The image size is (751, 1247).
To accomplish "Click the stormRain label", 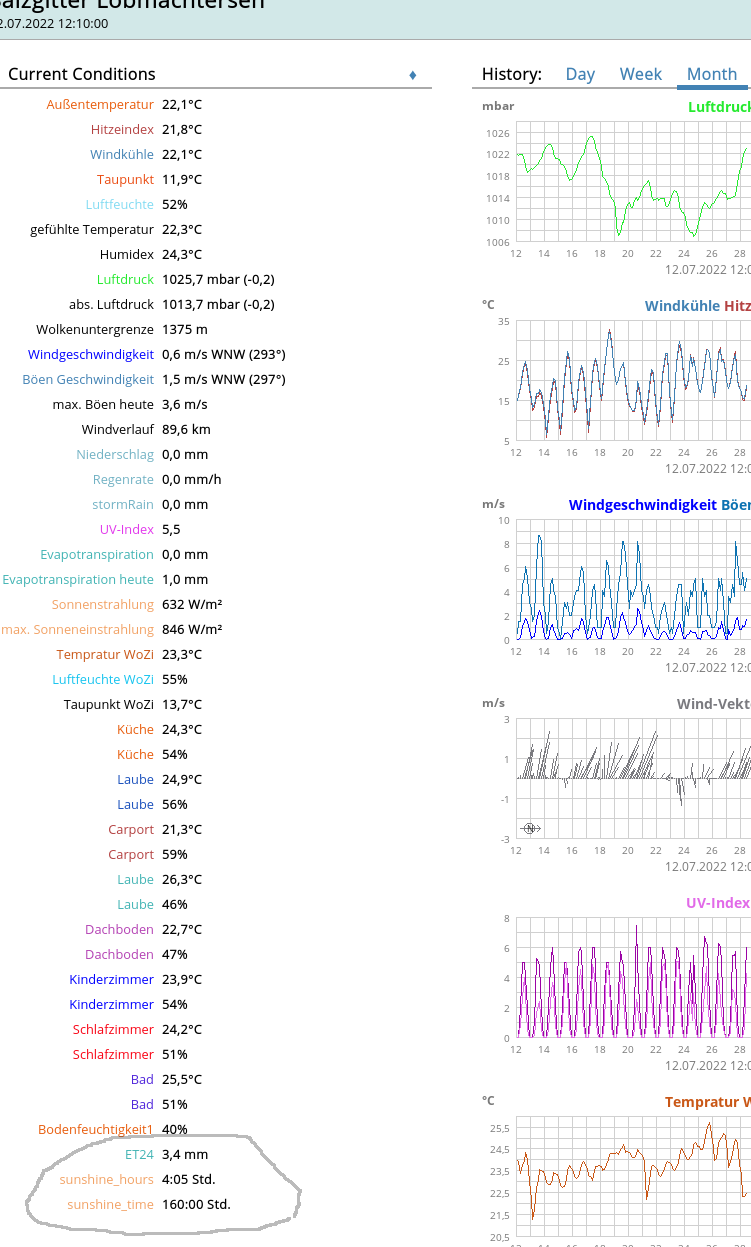I will (x=124, y=504).
